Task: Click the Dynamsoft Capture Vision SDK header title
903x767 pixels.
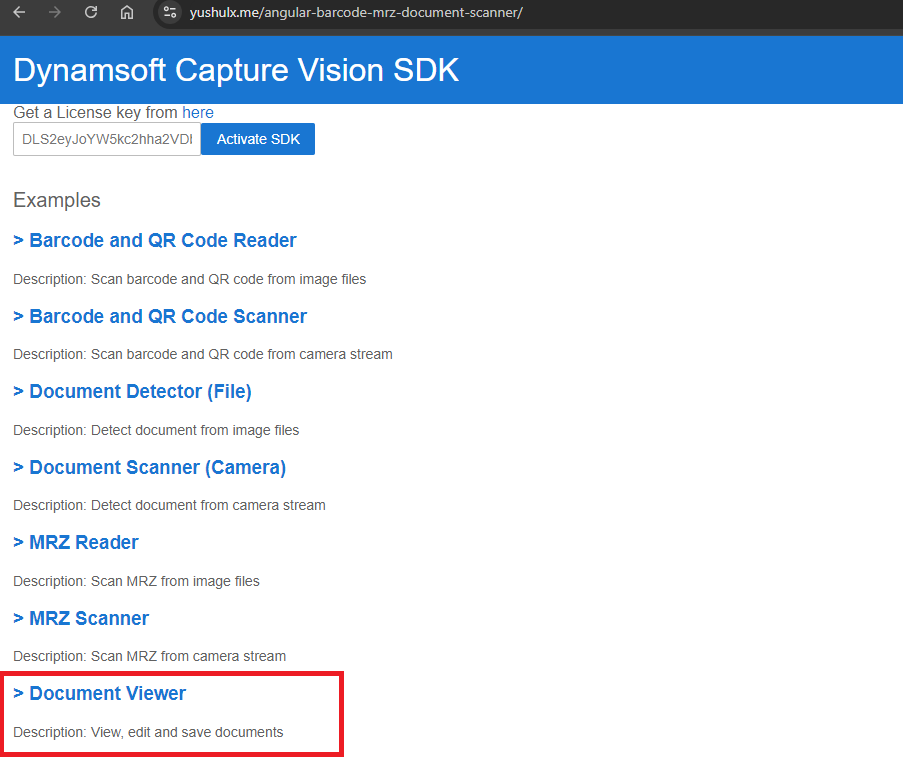Action: coord(236,70)
